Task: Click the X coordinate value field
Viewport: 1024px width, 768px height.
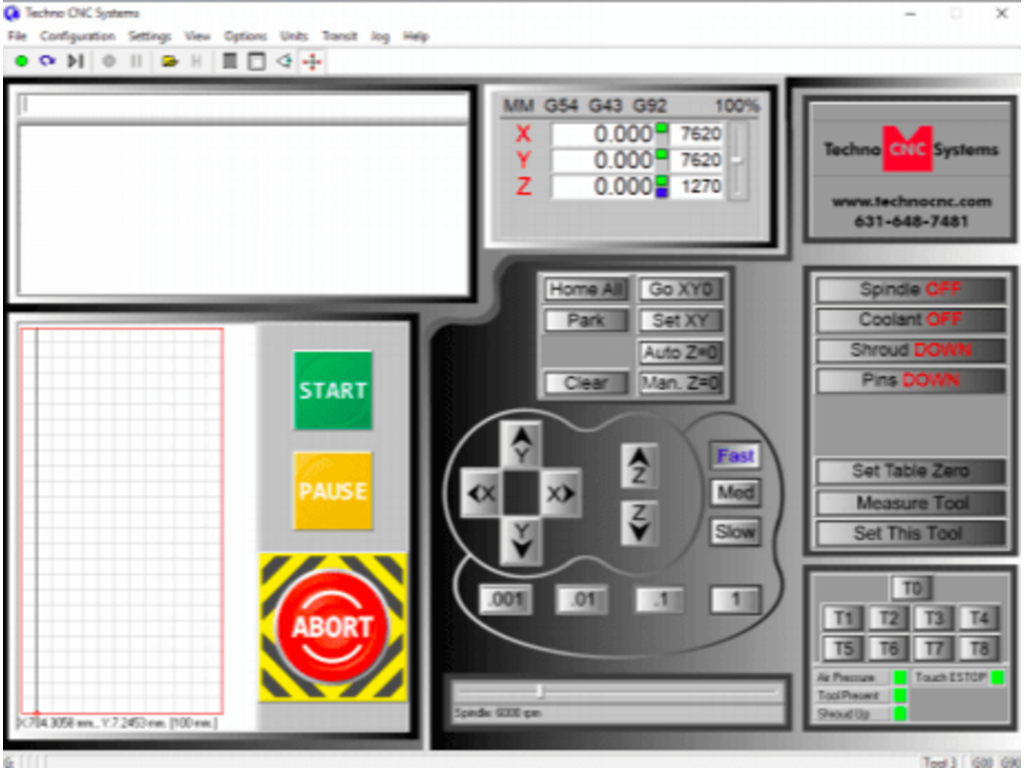Action: 603,134
